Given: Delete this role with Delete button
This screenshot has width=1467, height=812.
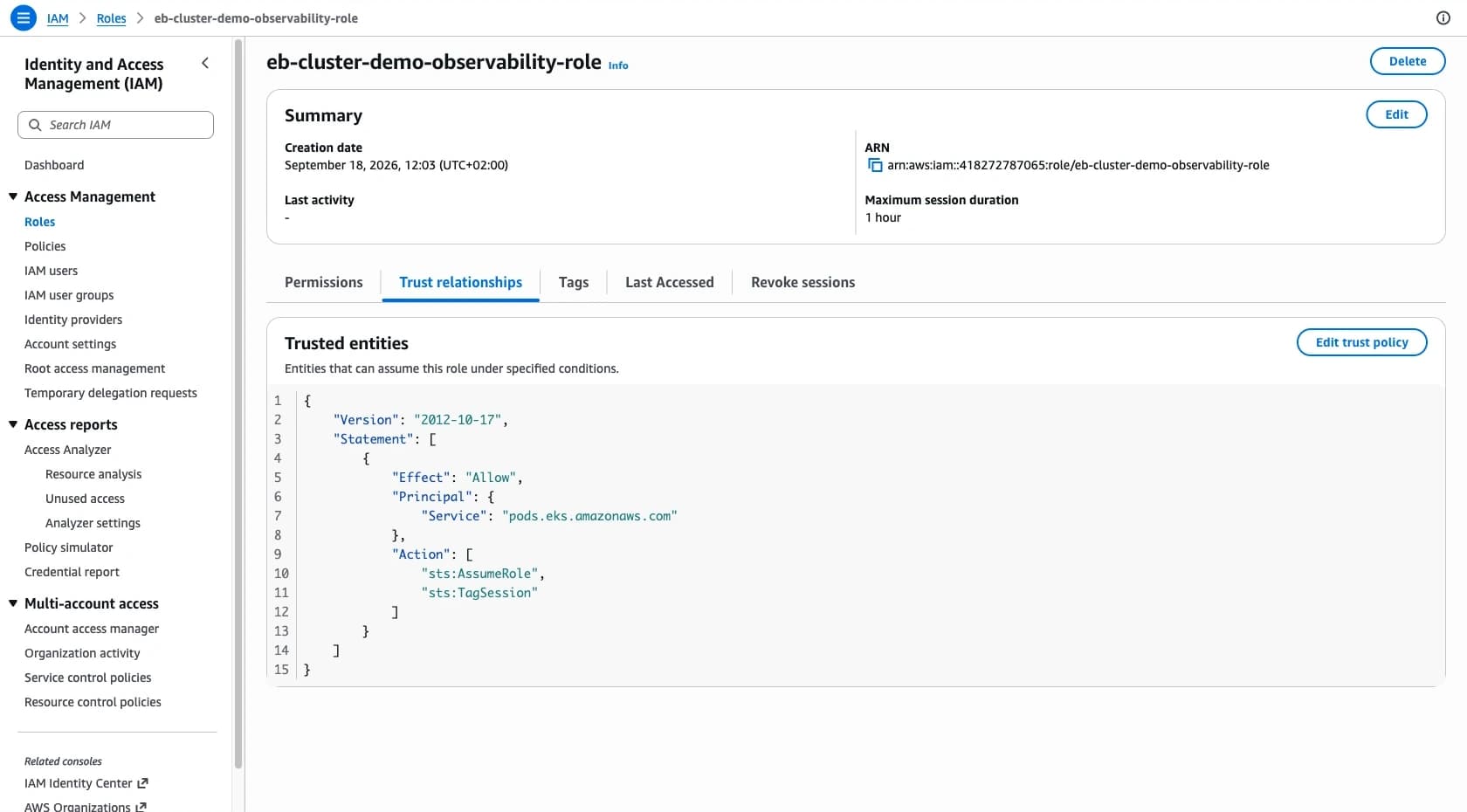Looking at the screenshot, I should [1408, 61].
